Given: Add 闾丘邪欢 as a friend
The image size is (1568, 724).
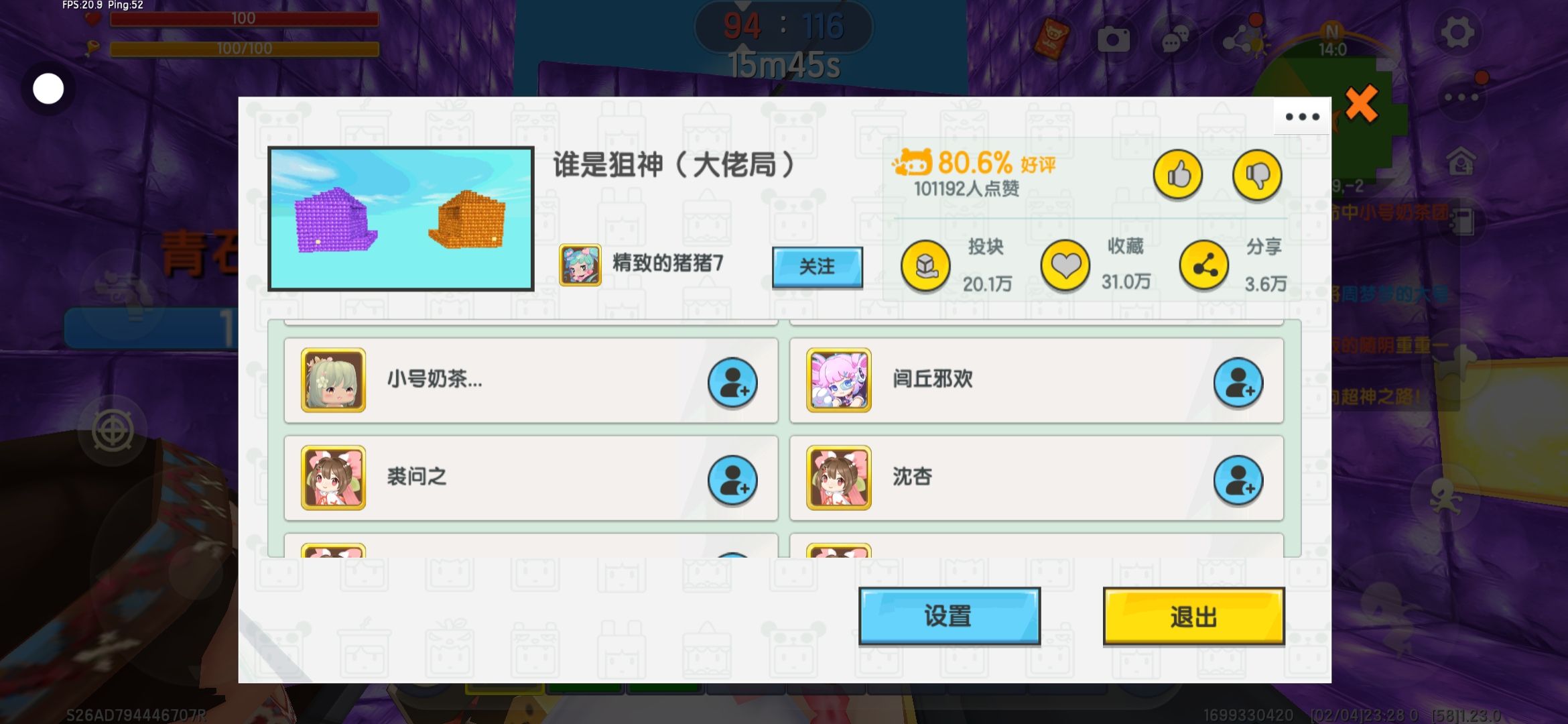Looking at the screenshot, I should pyautogui.click(x=1238, y=383).
